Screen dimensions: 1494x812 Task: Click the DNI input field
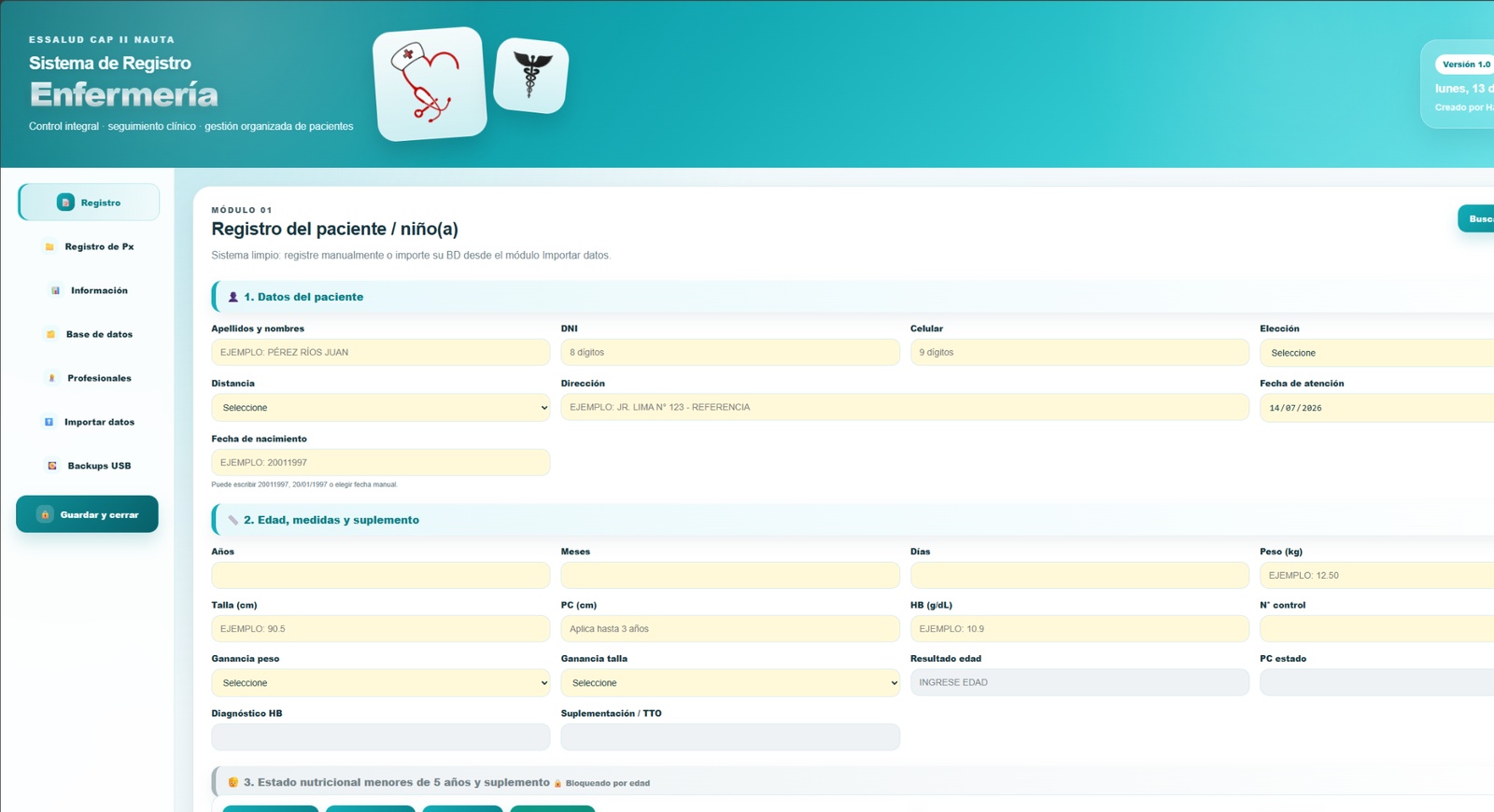coord(730,353)
